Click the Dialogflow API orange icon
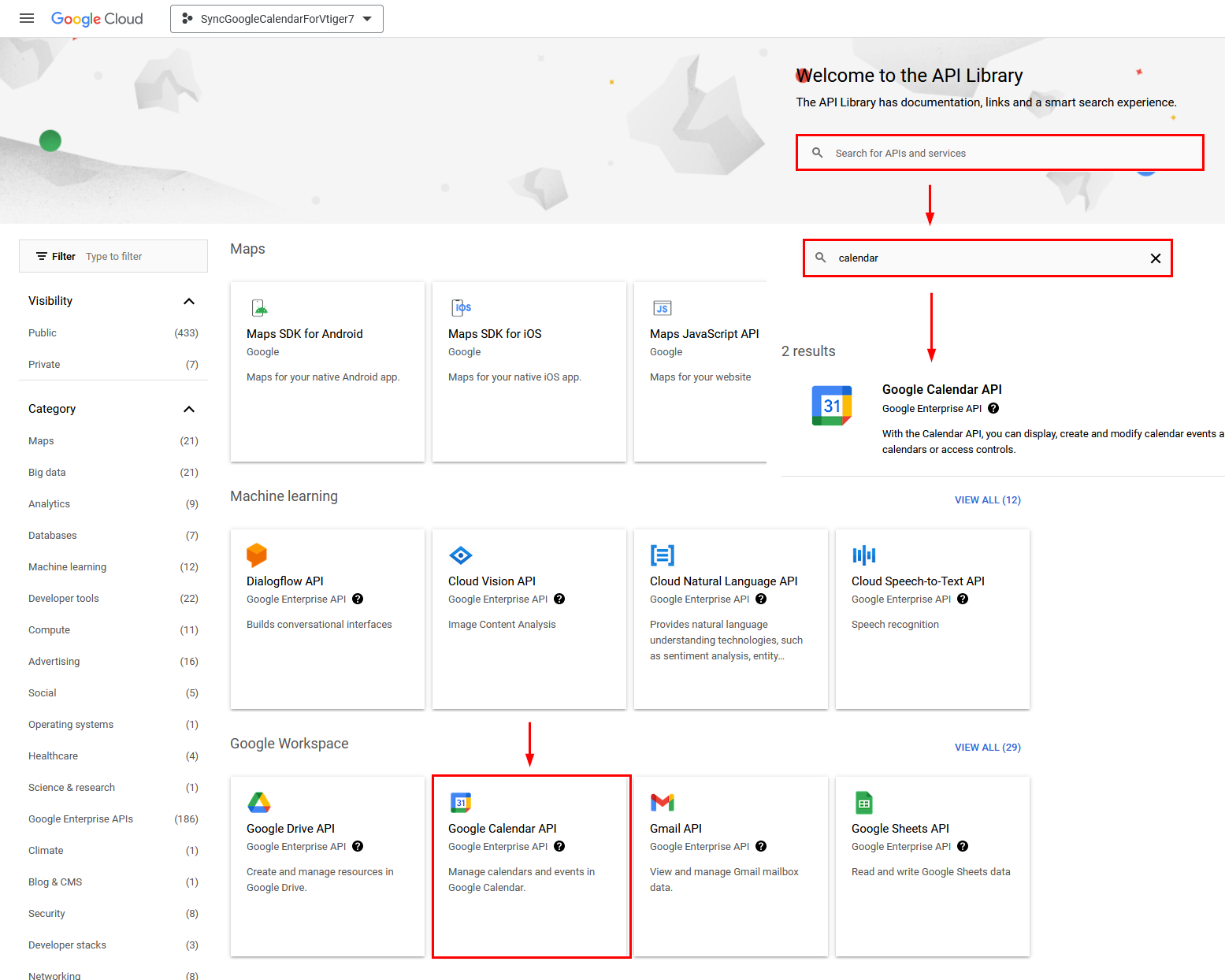Image resolution: width=1225 pixels, height=980 pixels. coord(257,555)
